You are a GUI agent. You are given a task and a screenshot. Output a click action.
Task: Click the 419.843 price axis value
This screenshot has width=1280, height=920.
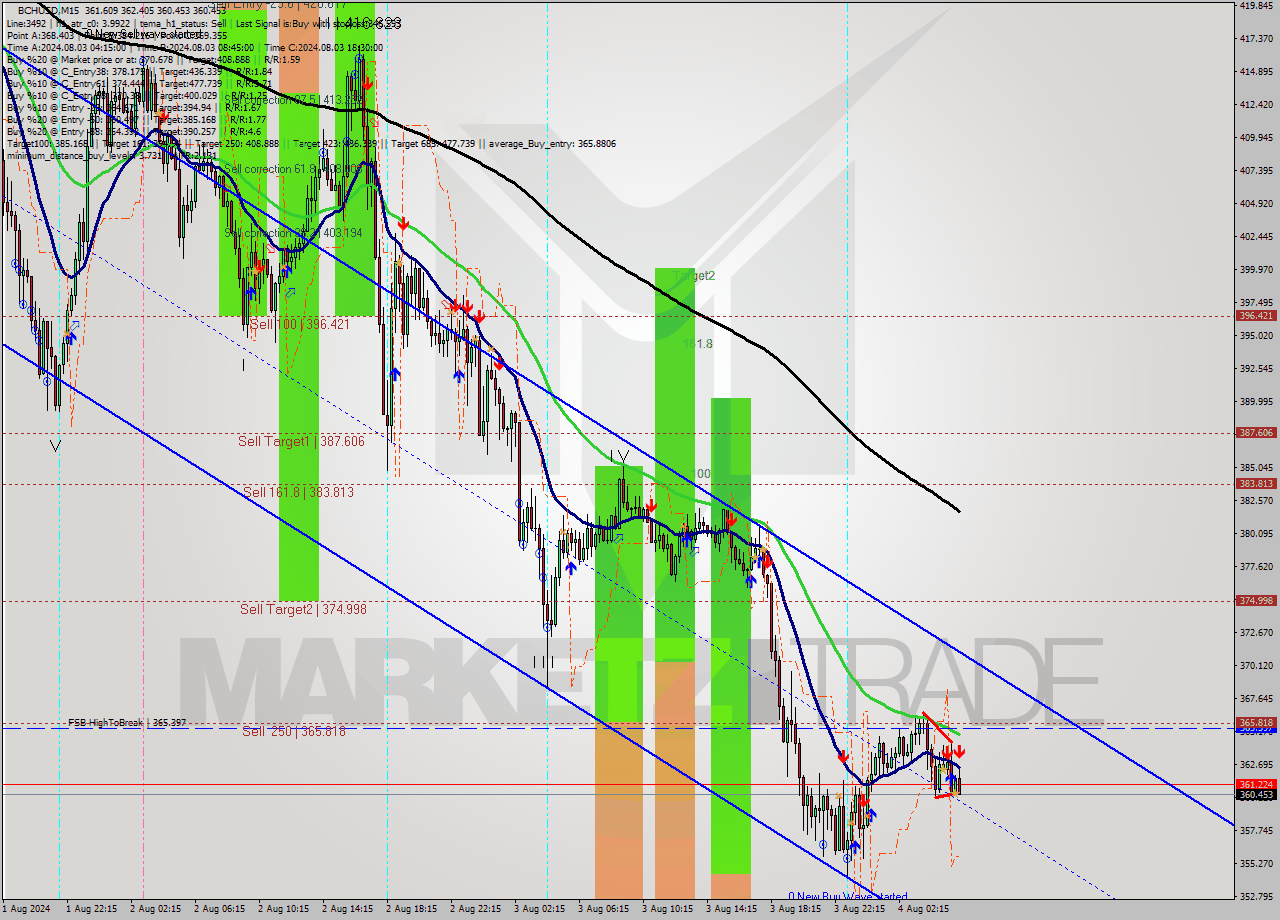click(x=1256, y=6)
